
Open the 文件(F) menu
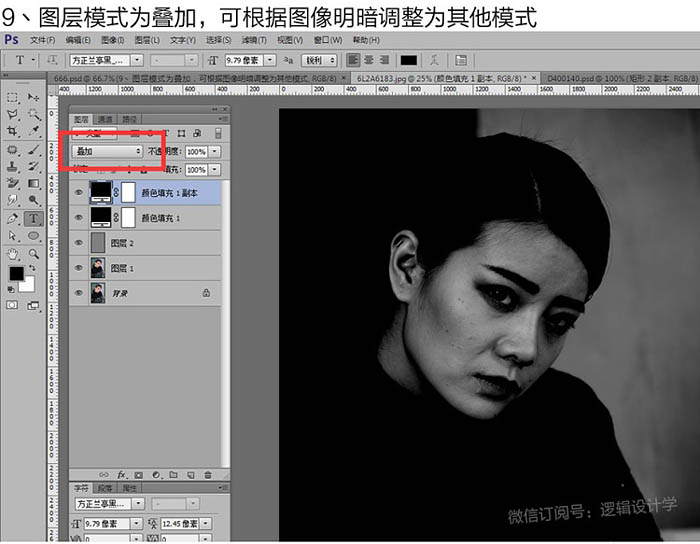tap(42, 40)
